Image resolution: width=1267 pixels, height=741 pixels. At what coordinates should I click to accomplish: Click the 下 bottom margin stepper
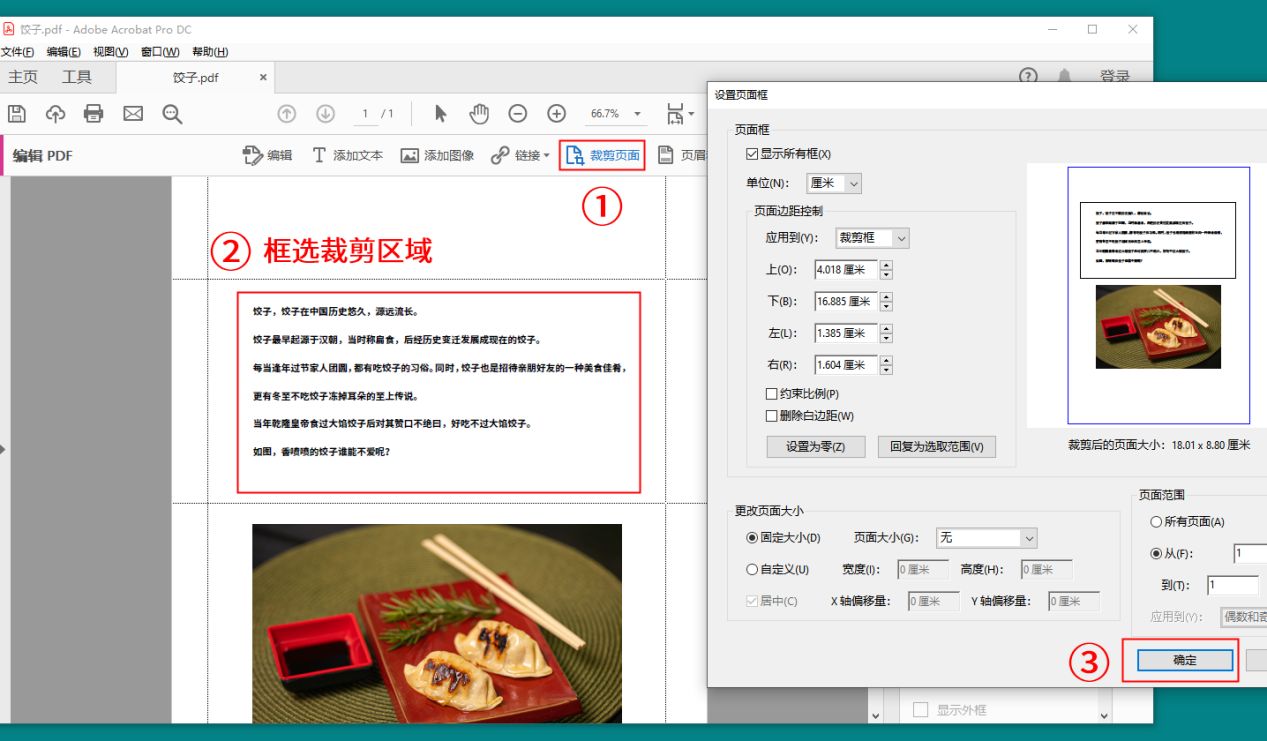click(886, 302)
